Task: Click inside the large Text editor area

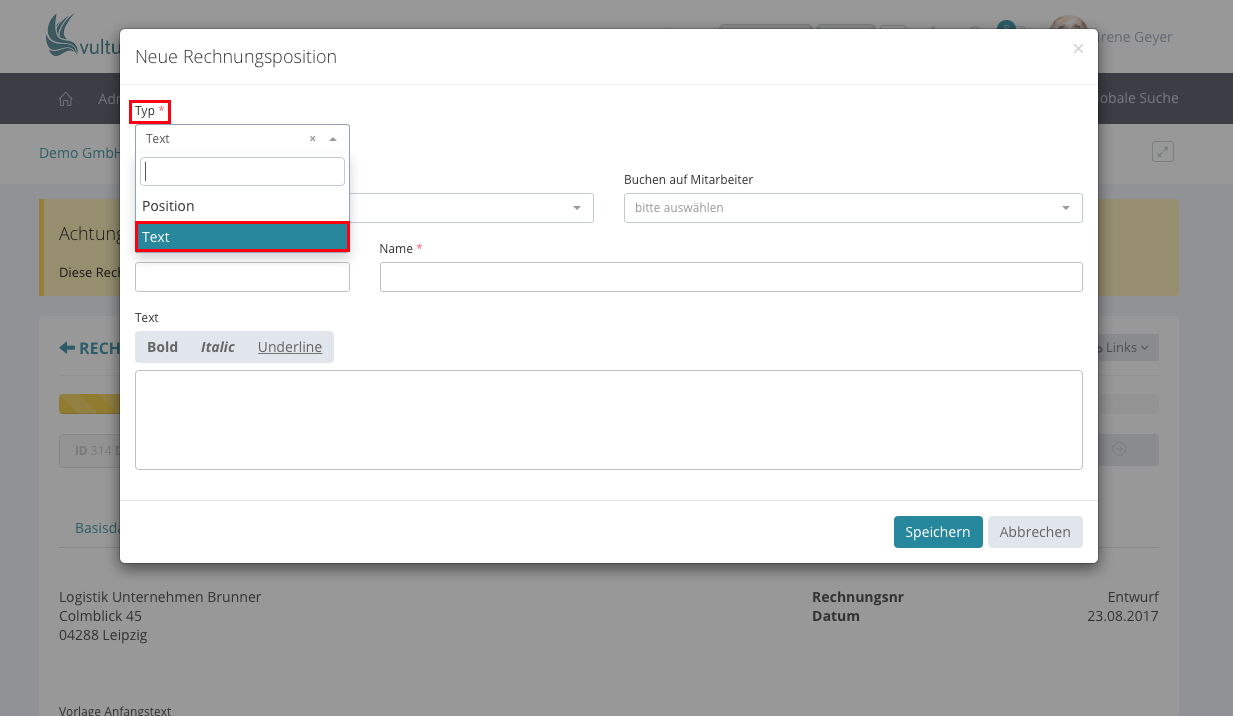Action: [x=608, y=419]
